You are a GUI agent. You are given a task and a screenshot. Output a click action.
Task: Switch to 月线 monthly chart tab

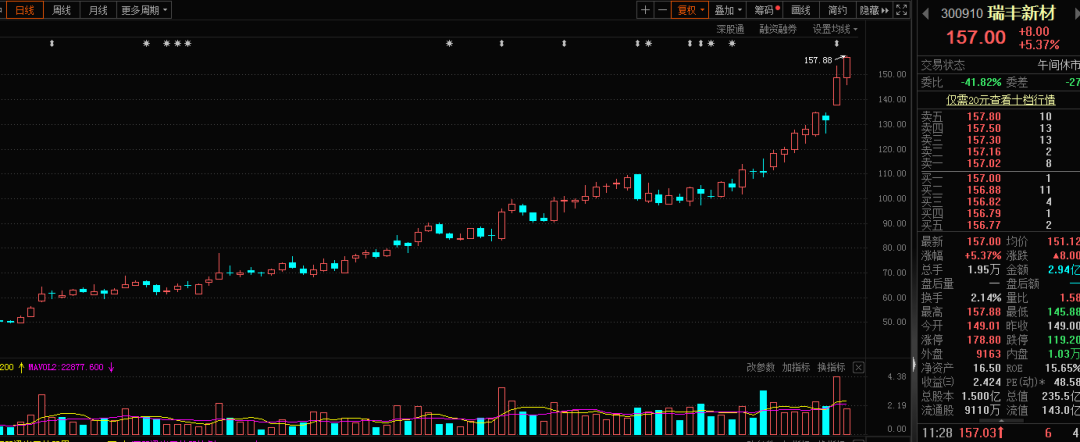click(97, 10)
